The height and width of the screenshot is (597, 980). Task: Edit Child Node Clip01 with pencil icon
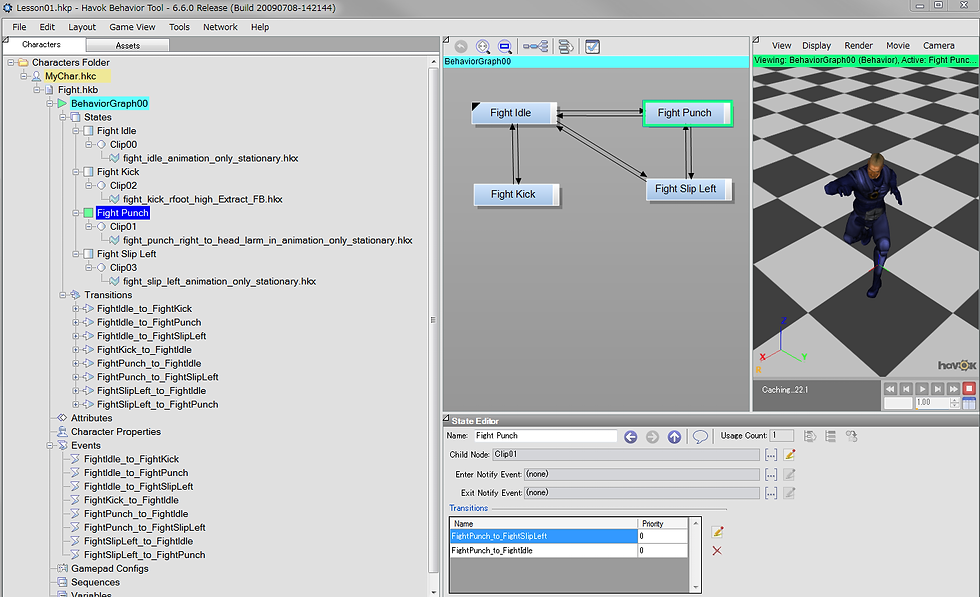pyautogui.click(x=789, y=454)
